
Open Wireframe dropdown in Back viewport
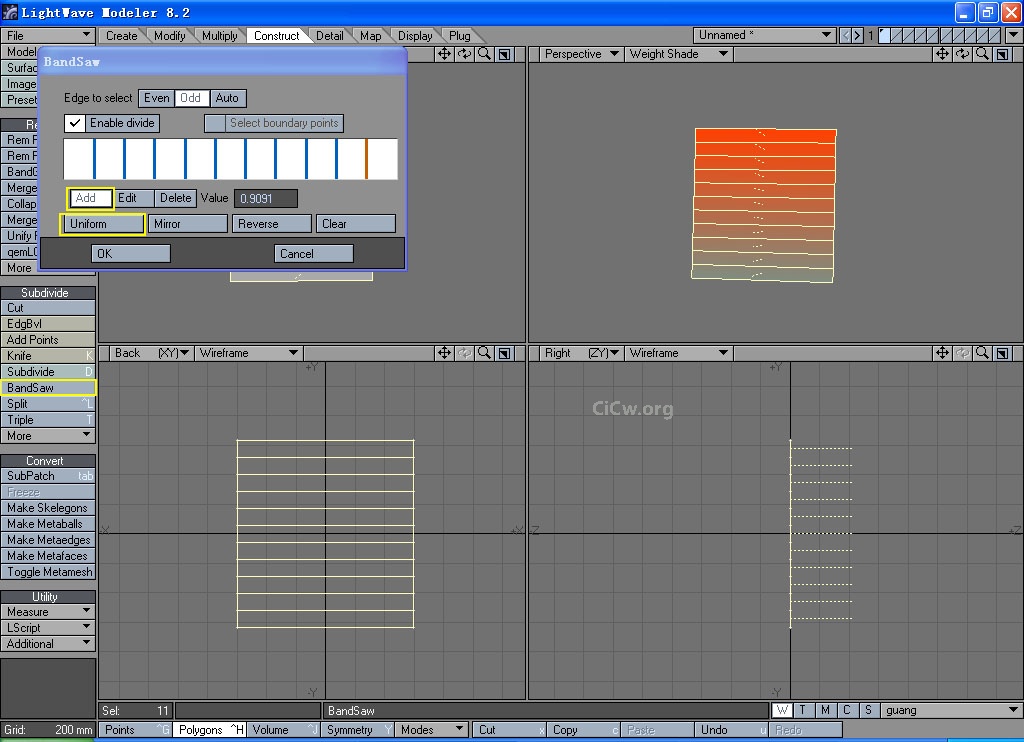(x=249, y=353)
